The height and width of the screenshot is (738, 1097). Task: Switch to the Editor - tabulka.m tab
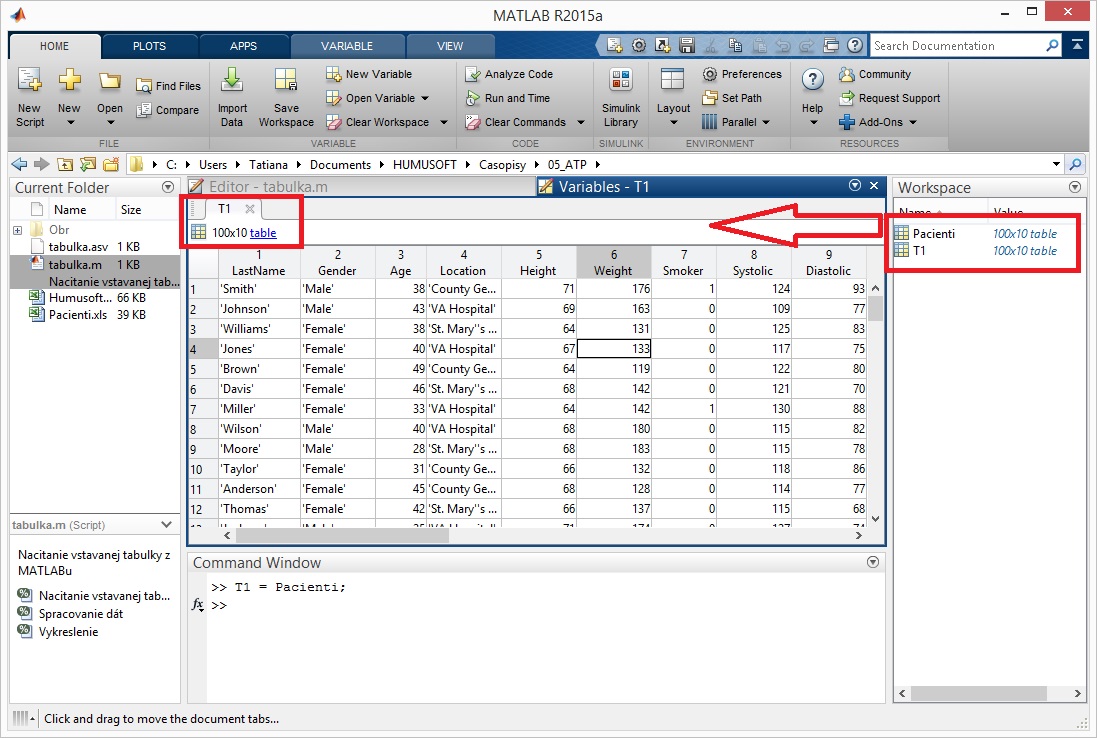pos(361,187)
